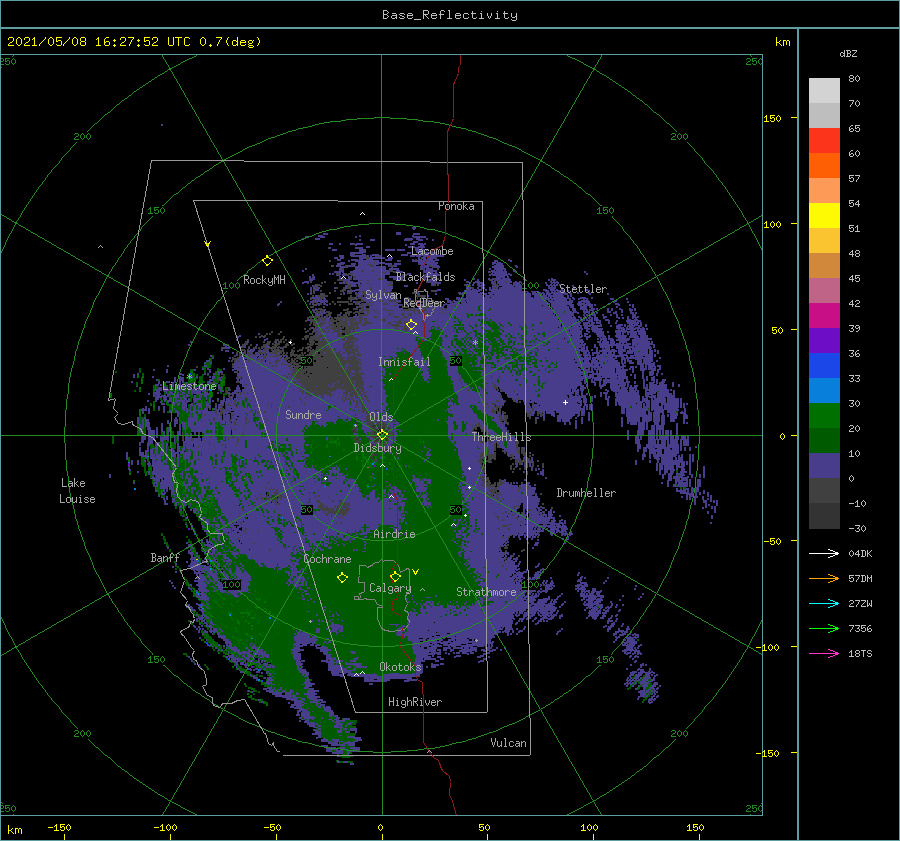Viewport: 900px width, 841px height.
Task: Click the Ponoka city label
Action: point(456,206)
